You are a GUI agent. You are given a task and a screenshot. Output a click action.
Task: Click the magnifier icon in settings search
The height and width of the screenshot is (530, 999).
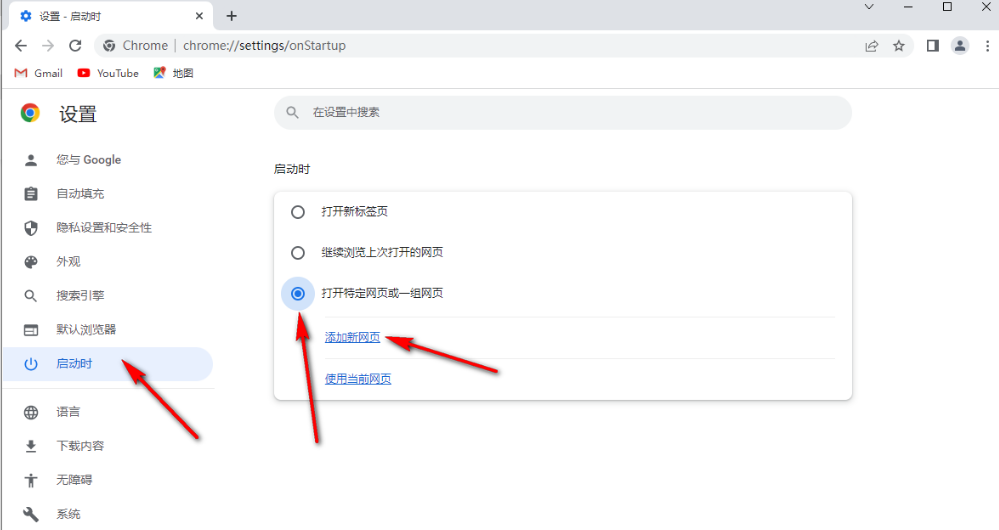pos(292,113)
